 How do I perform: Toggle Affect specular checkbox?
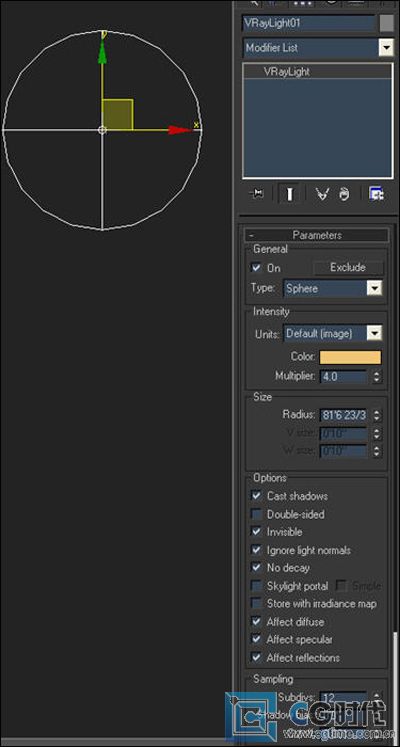[x=257, y=639]
